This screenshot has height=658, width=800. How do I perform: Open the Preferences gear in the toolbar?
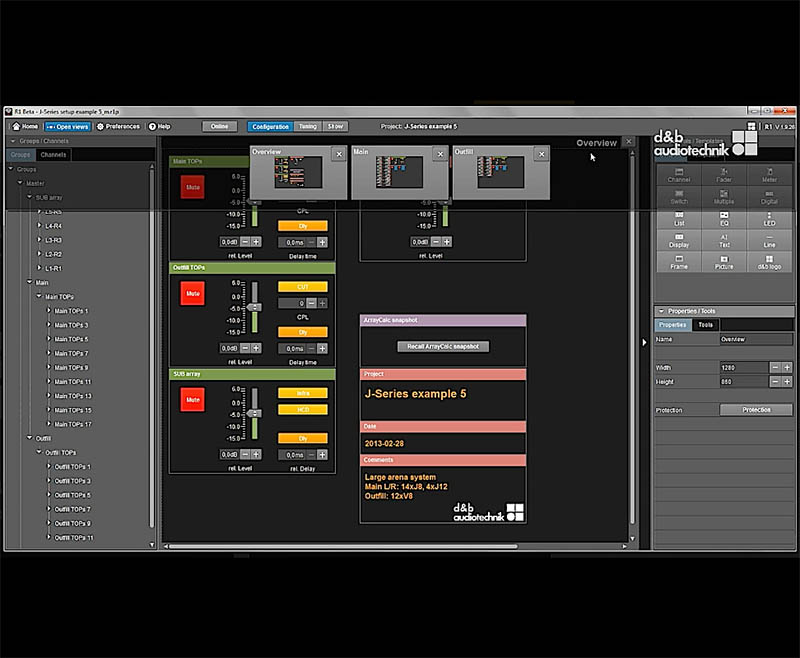118,126
